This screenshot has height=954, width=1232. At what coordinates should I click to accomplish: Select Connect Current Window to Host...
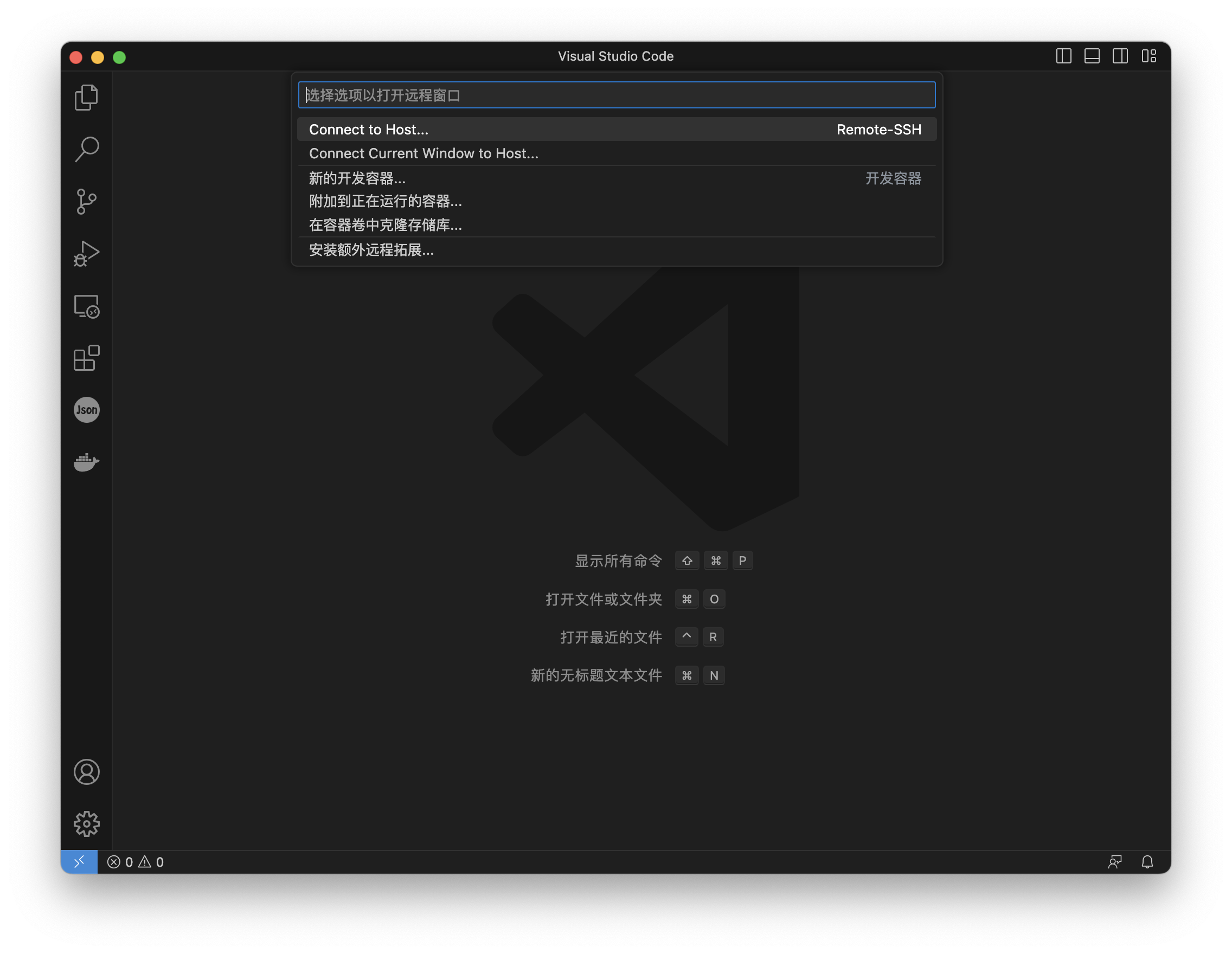pyautogui.click(x=617, y=153)
